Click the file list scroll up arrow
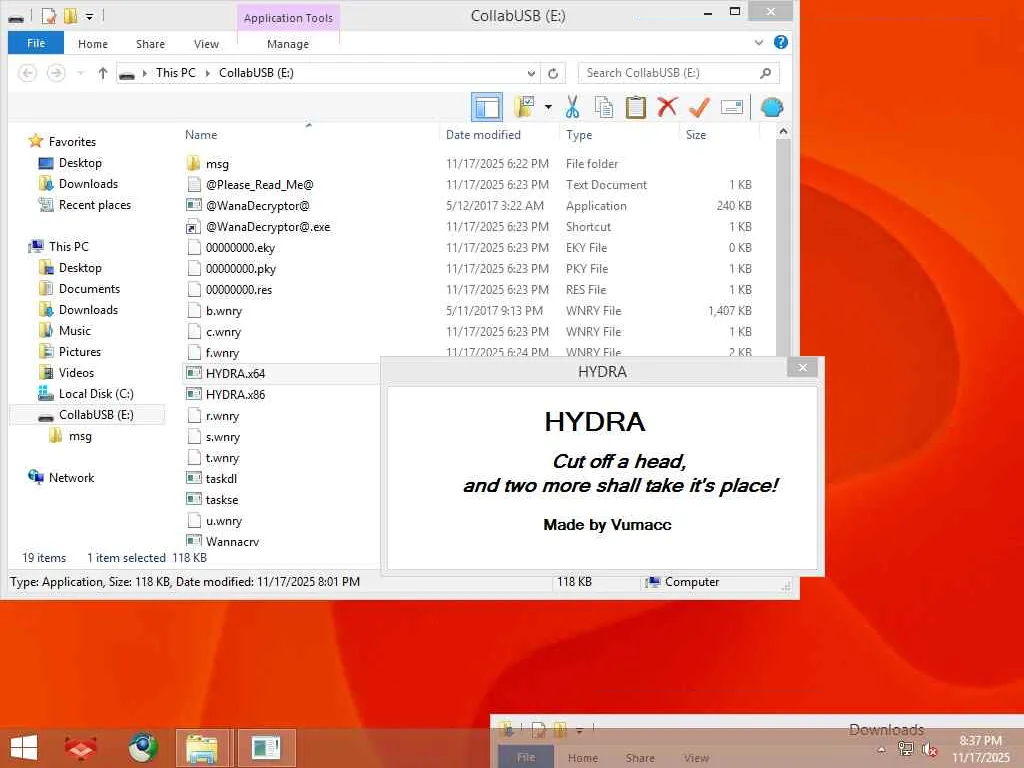The width and height of the screenshot is (1024, 768). [783, 132]
